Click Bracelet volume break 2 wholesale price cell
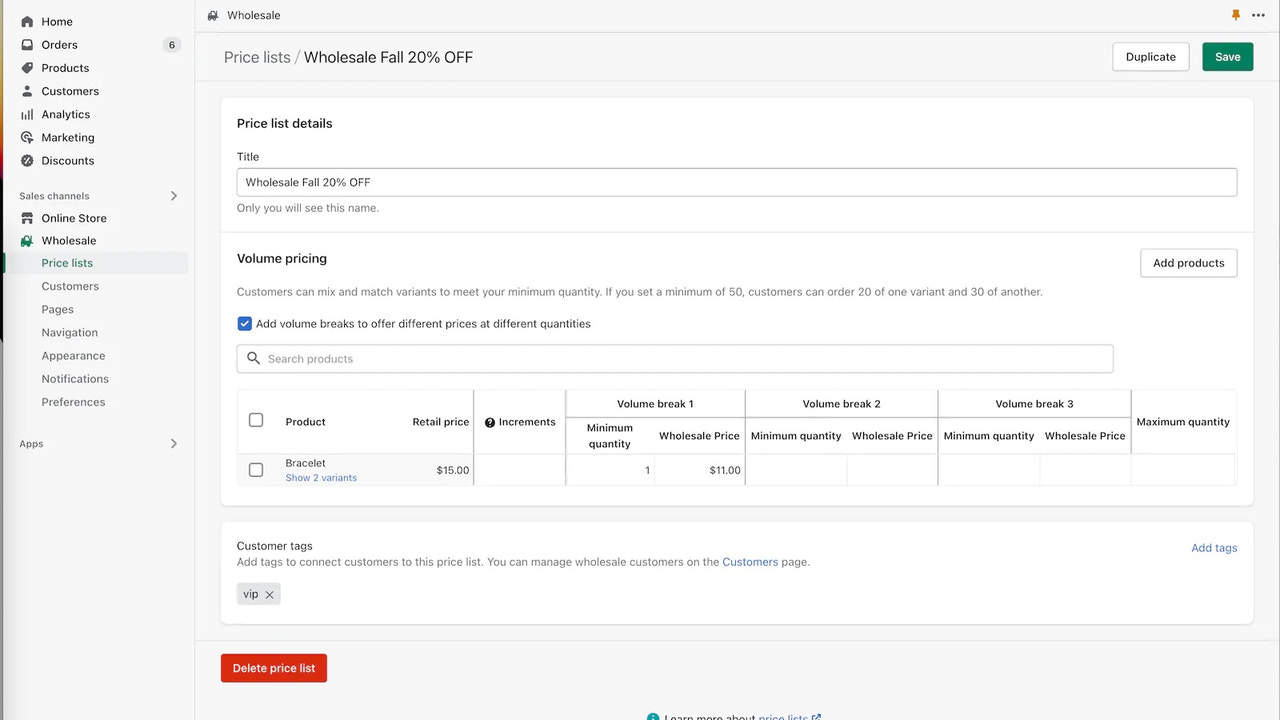 click(892, 470)
